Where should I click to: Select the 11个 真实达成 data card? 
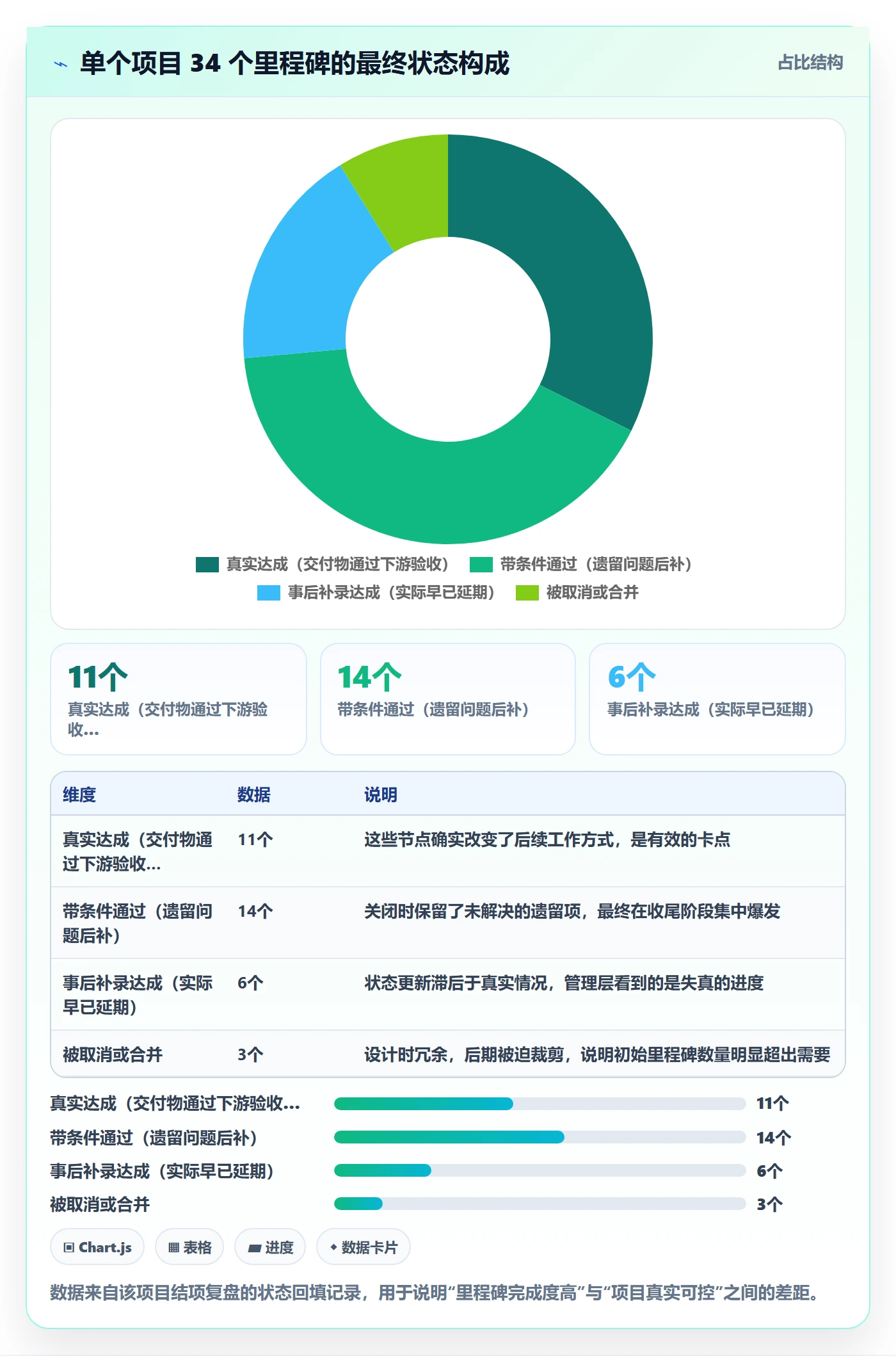tap(179, 699)
